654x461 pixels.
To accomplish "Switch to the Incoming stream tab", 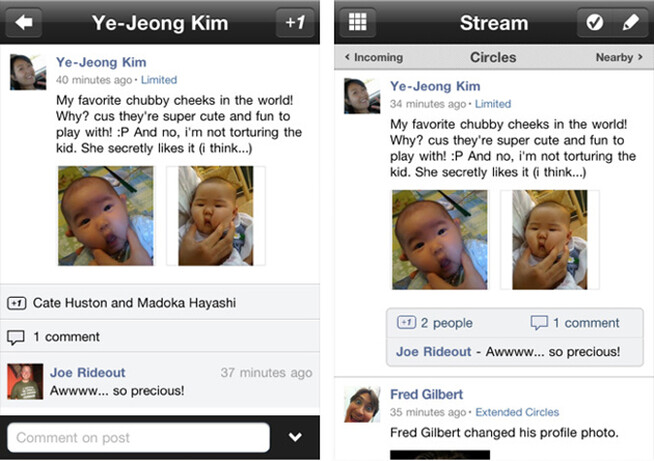I will [x=374, y=57].
